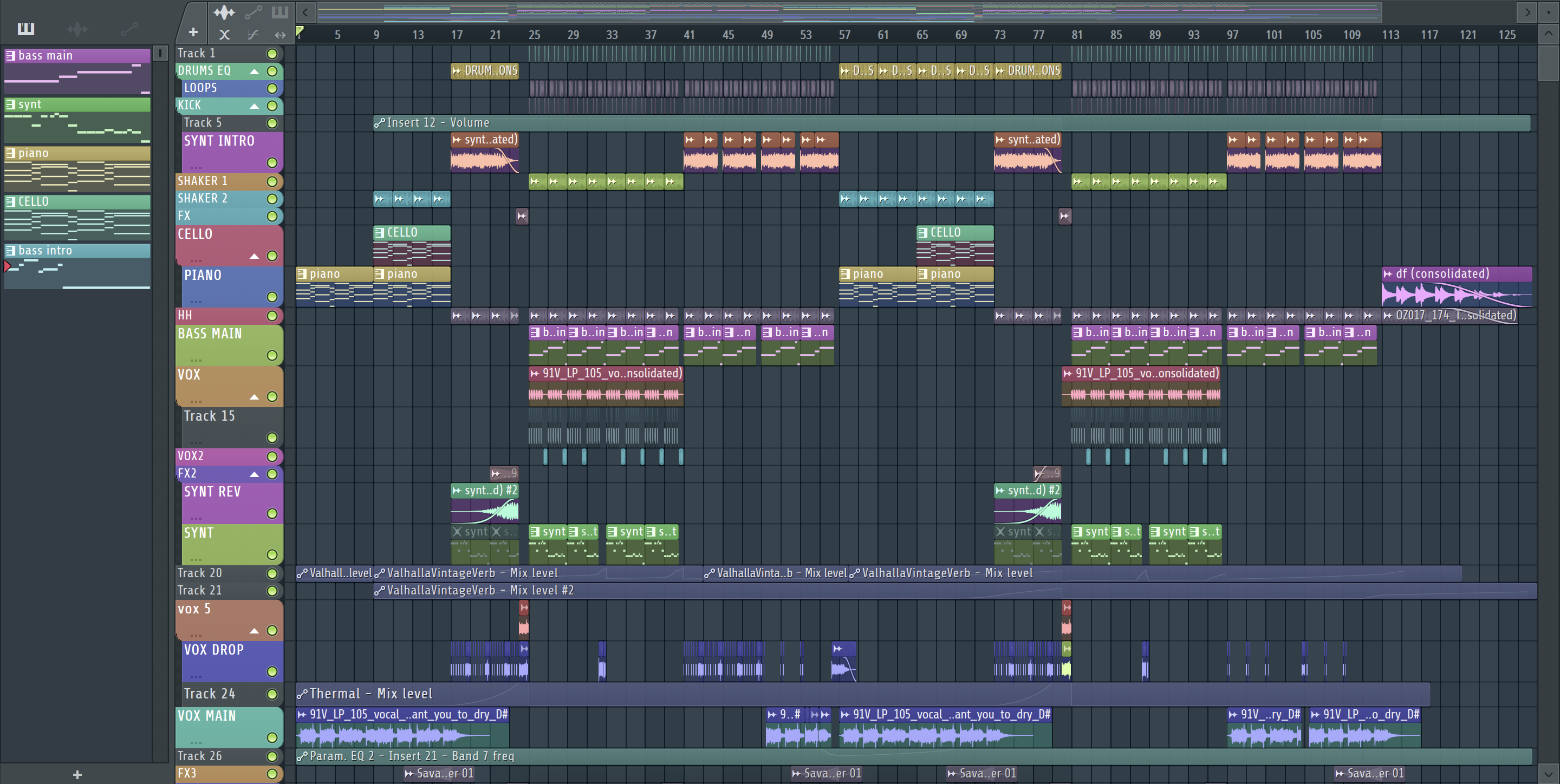This screenshot has height=784, width=1560.
Task: Click the pattern icon on bass intro picker item
Action: 10,250
